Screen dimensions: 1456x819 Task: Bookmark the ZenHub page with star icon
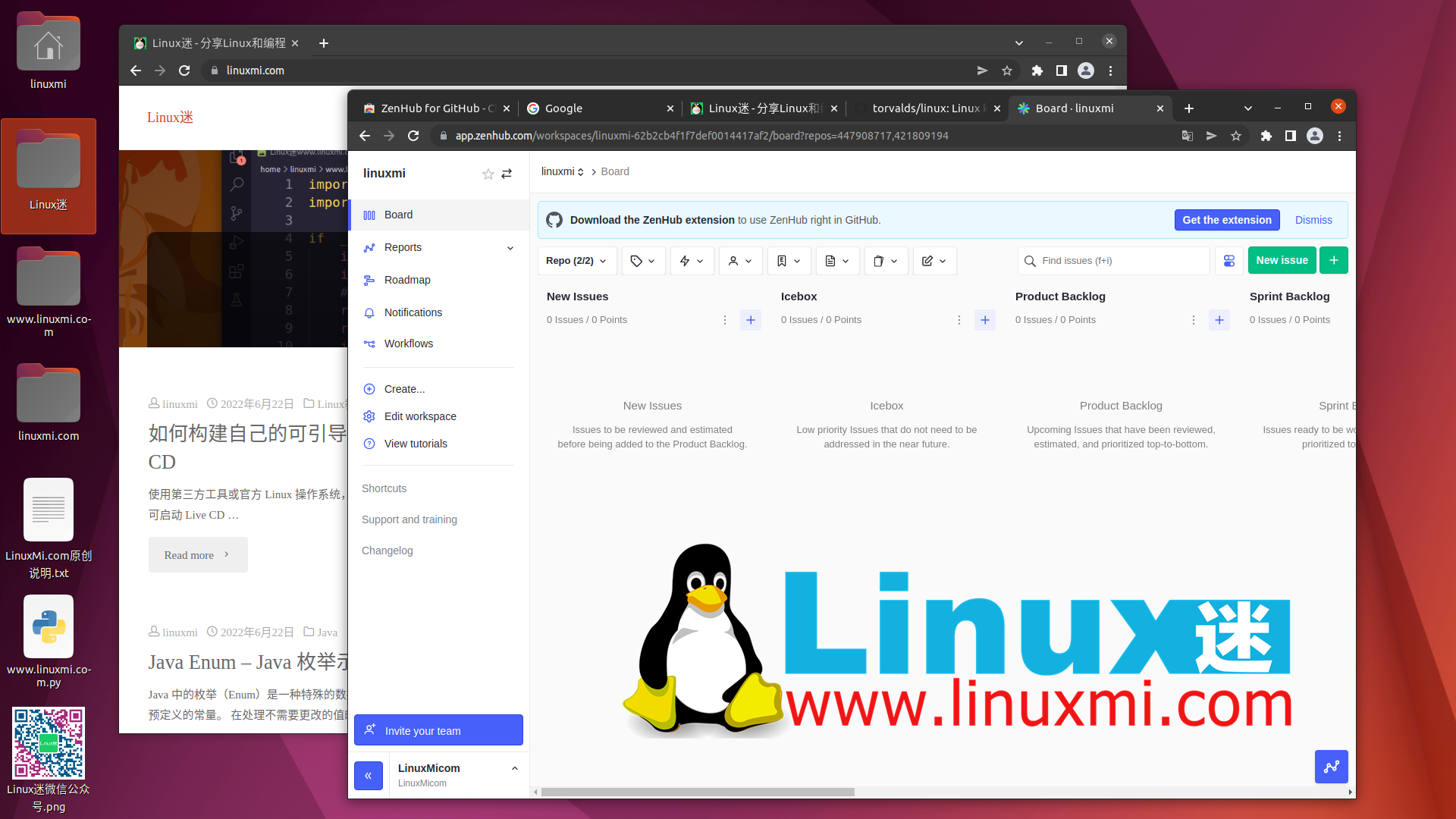click(x=1236, y=136)
